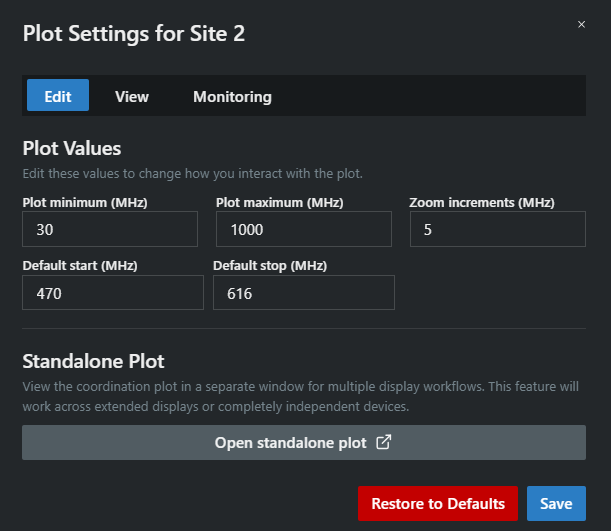611x531 pixels.
Task: Select the Default start field showing 470
Action: (x=112, y=293)
